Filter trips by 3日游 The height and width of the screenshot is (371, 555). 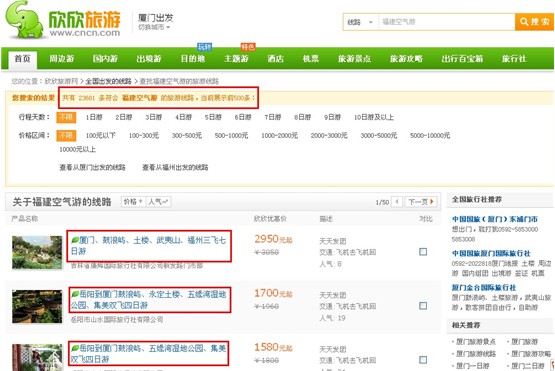coord(153,117)
